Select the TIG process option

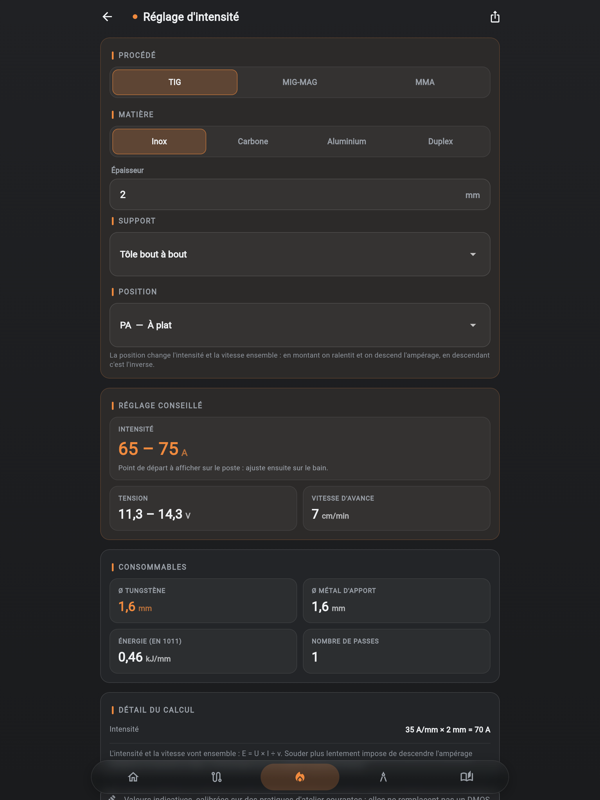coord(175,82)
